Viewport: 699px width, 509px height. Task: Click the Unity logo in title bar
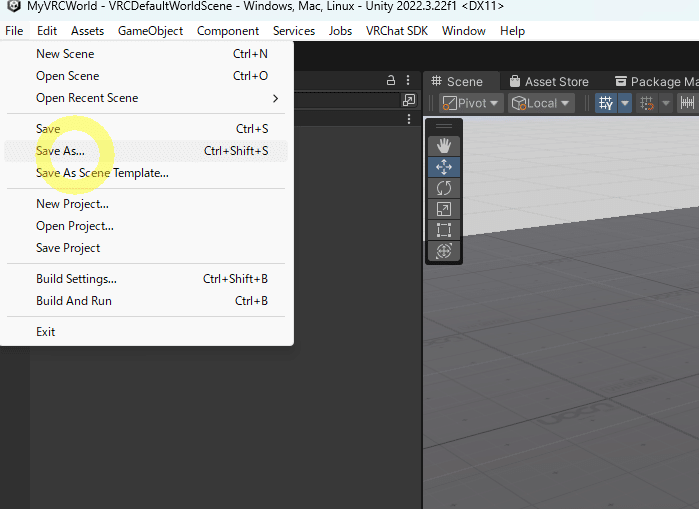[x=14, y=6]
